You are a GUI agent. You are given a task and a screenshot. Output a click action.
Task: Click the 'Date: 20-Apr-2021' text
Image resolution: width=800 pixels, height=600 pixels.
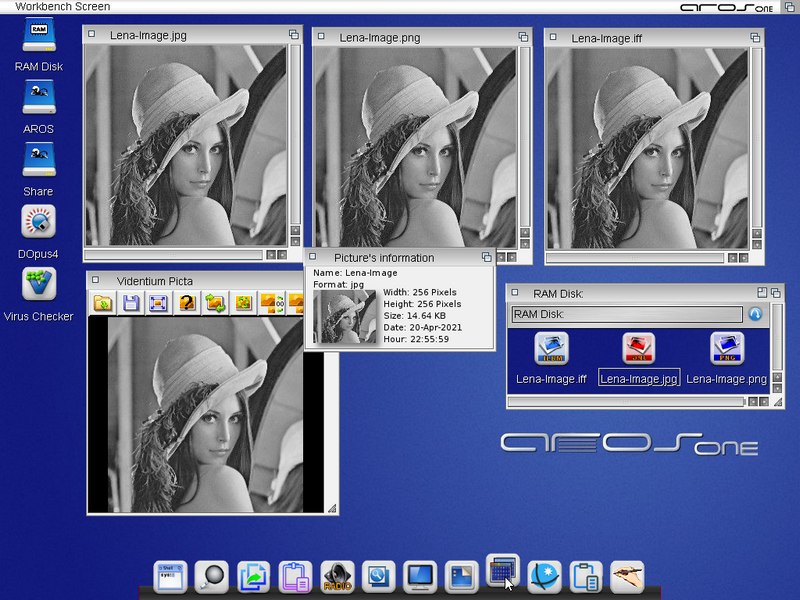(422, 328)
